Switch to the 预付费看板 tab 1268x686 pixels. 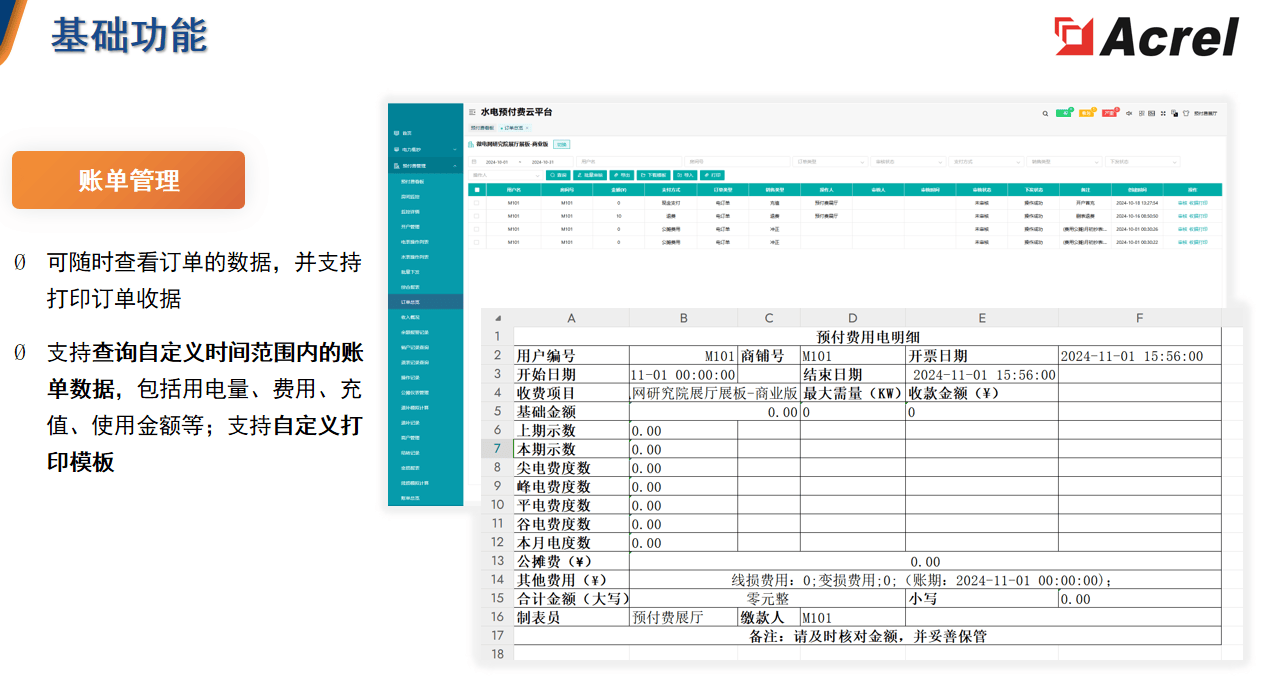[x=483, y=128]
